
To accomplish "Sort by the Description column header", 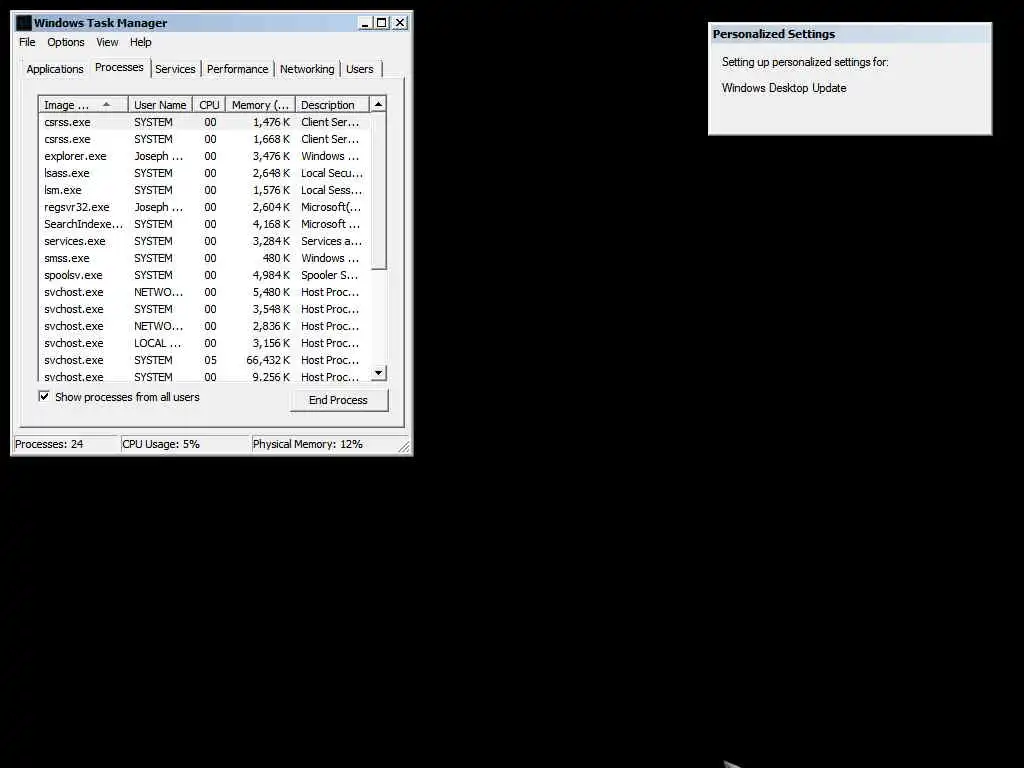I will [x=332, y=105].
